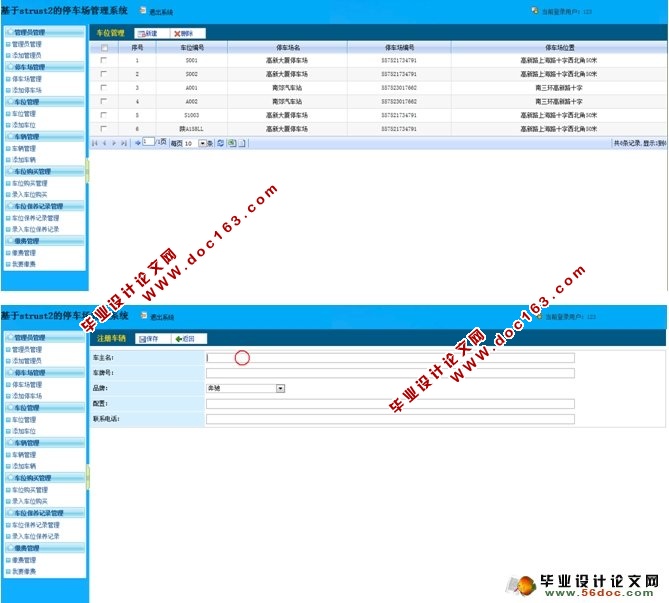Open 添加管理员 link on 车位管理 page sidebar
Screen dimensions: 669x603
coord(26,55)
